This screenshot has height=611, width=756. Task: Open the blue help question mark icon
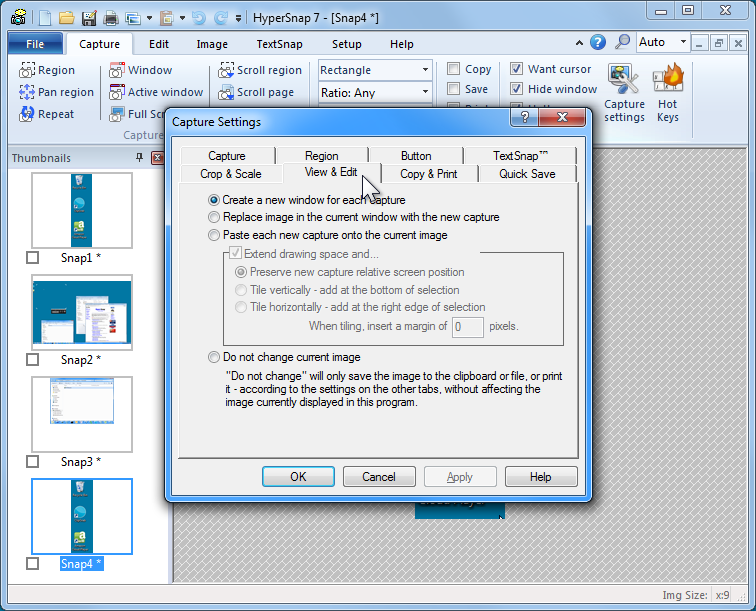pos(598,43)
